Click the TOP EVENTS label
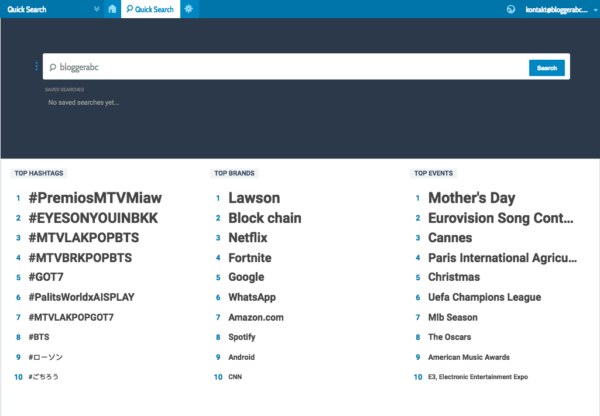Image resolution: width=600 pixels, height=416 pixels. pos(433,173)
